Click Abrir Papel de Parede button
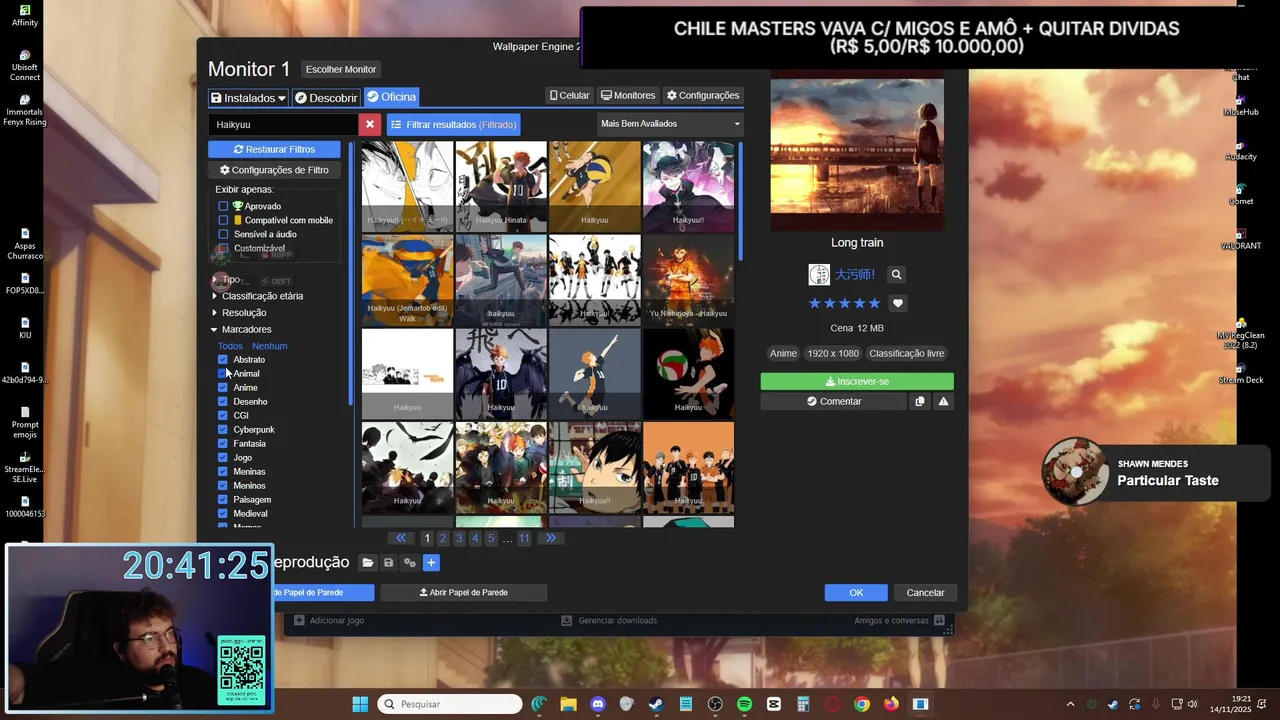1280x720 pixels. pos(463,592)
